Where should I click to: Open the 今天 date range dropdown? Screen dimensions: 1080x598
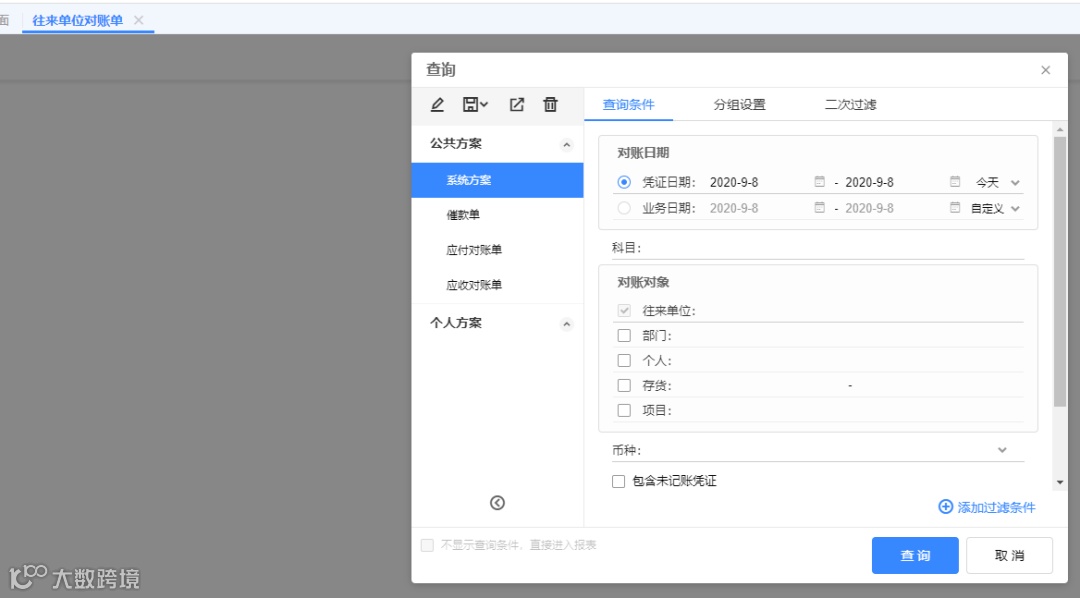(997, 183)
